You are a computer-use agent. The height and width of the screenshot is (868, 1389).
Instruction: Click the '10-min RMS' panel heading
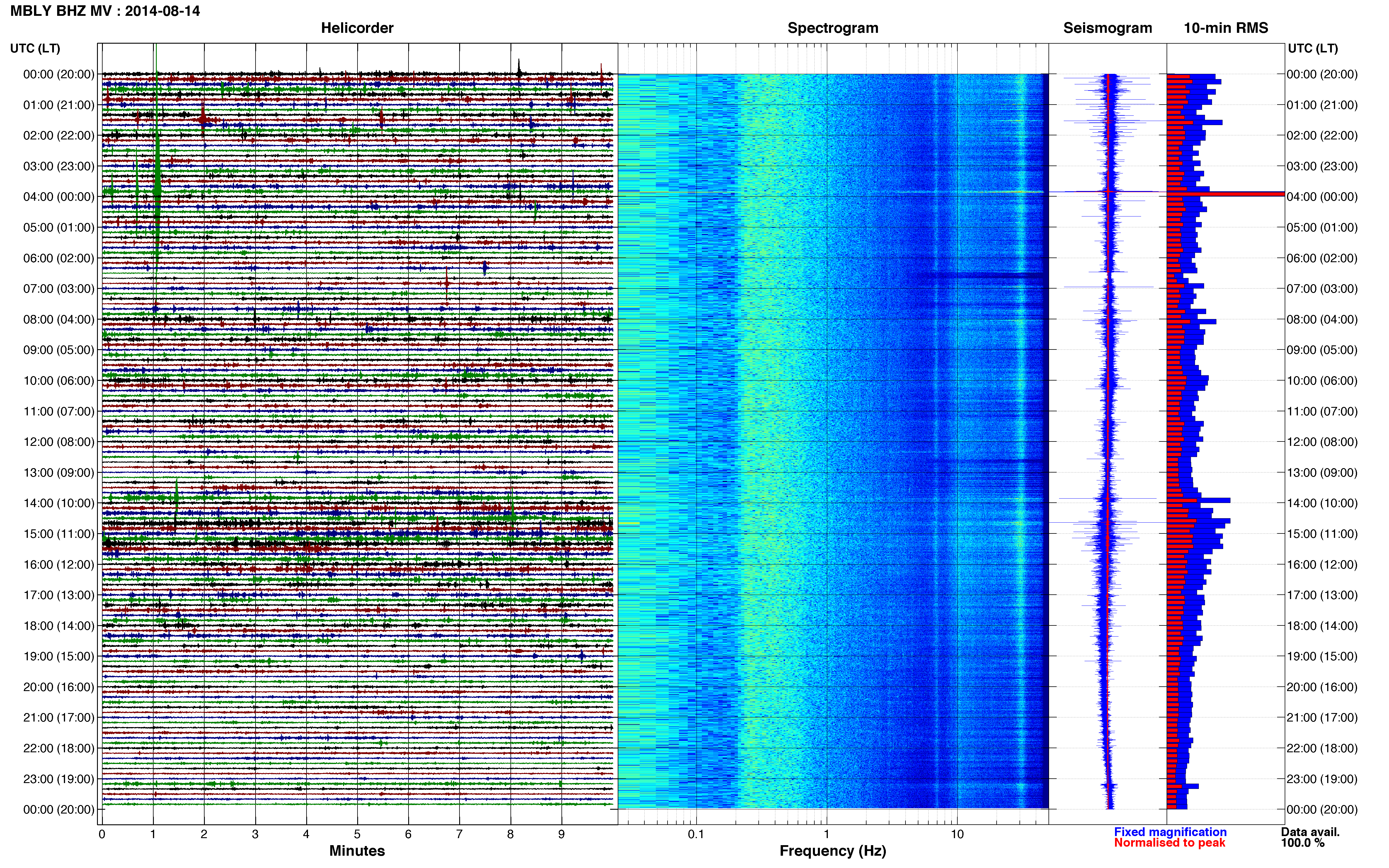pos(1226,28)
